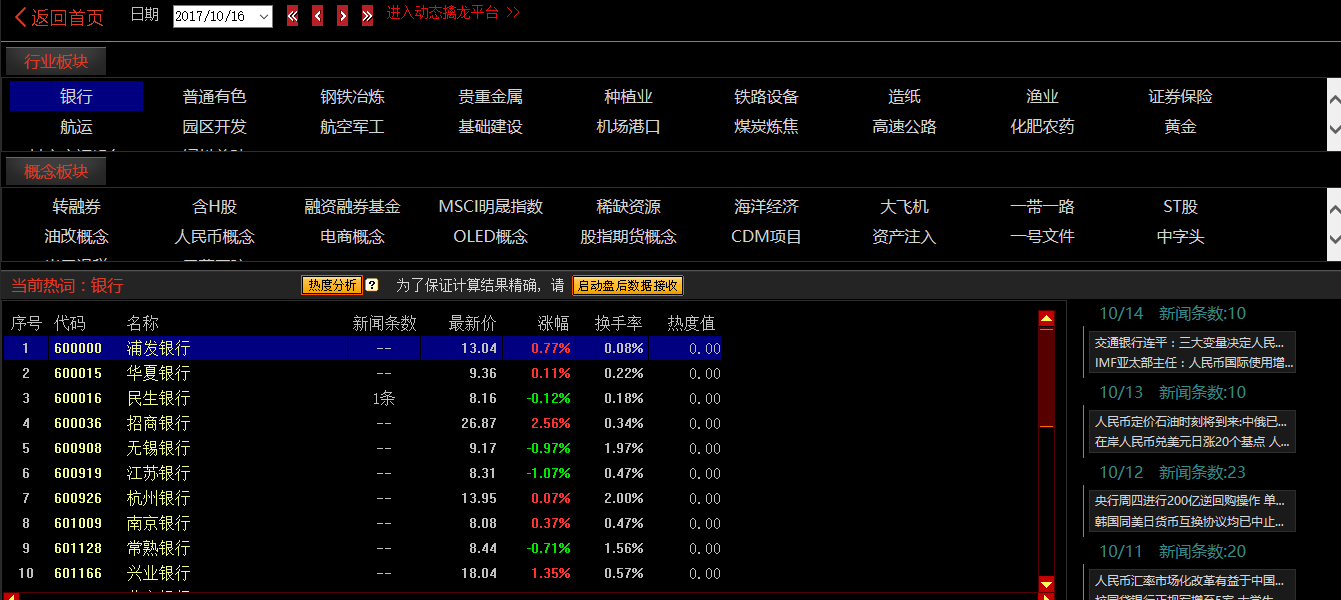Screen dimensions: 1341x600
Task: Select the 证券保险 industry sector
Action: (1180, 97)
